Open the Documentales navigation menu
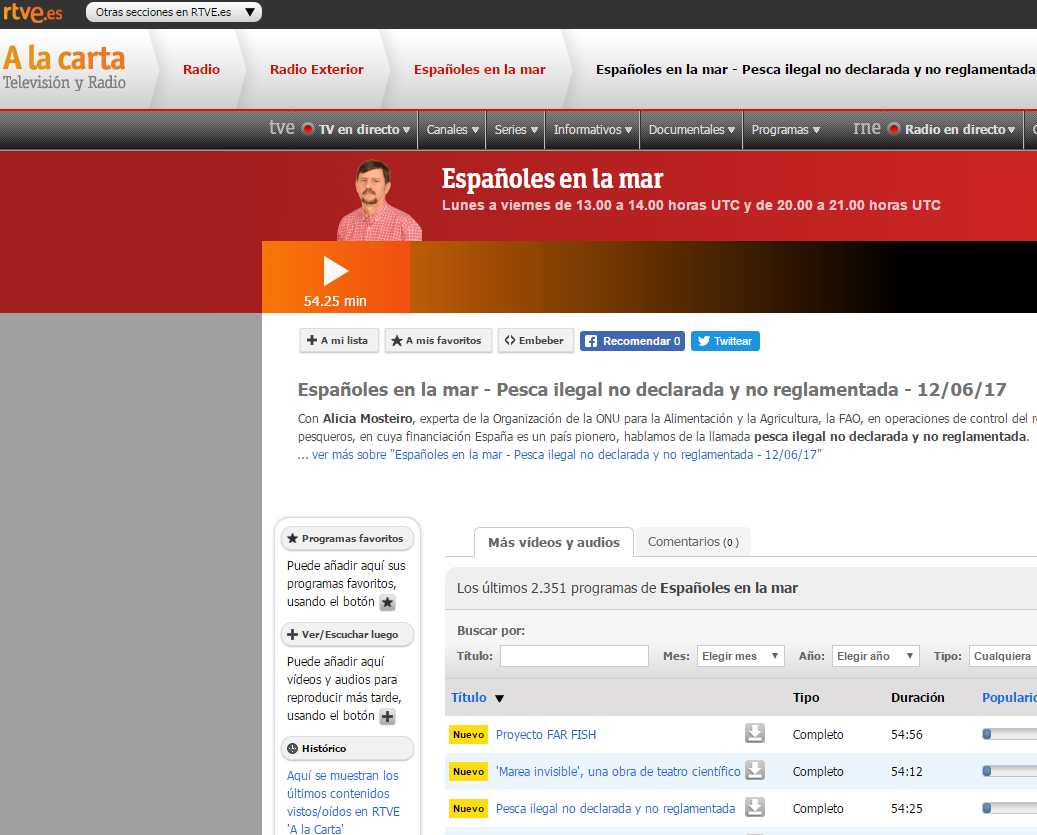This screenshot has height=835, width=1037. coord(692,130)
